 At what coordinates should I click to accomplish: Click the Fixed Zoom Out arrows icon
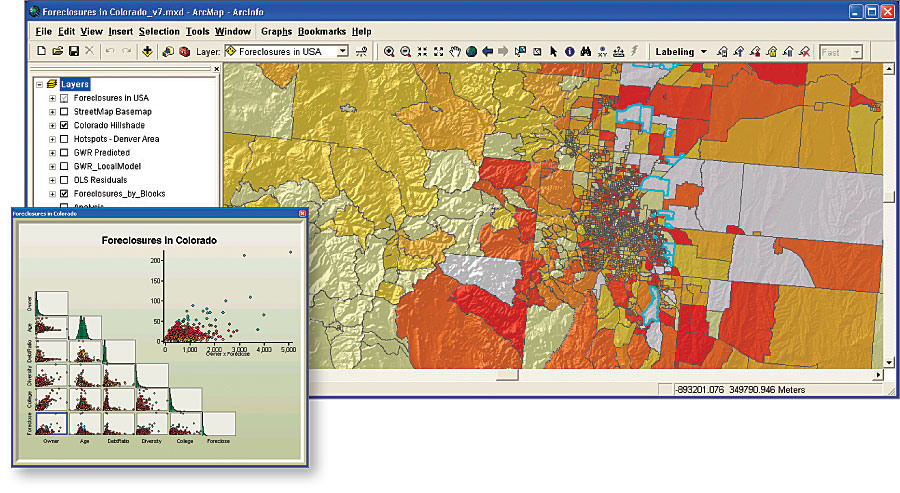[439, 52]
